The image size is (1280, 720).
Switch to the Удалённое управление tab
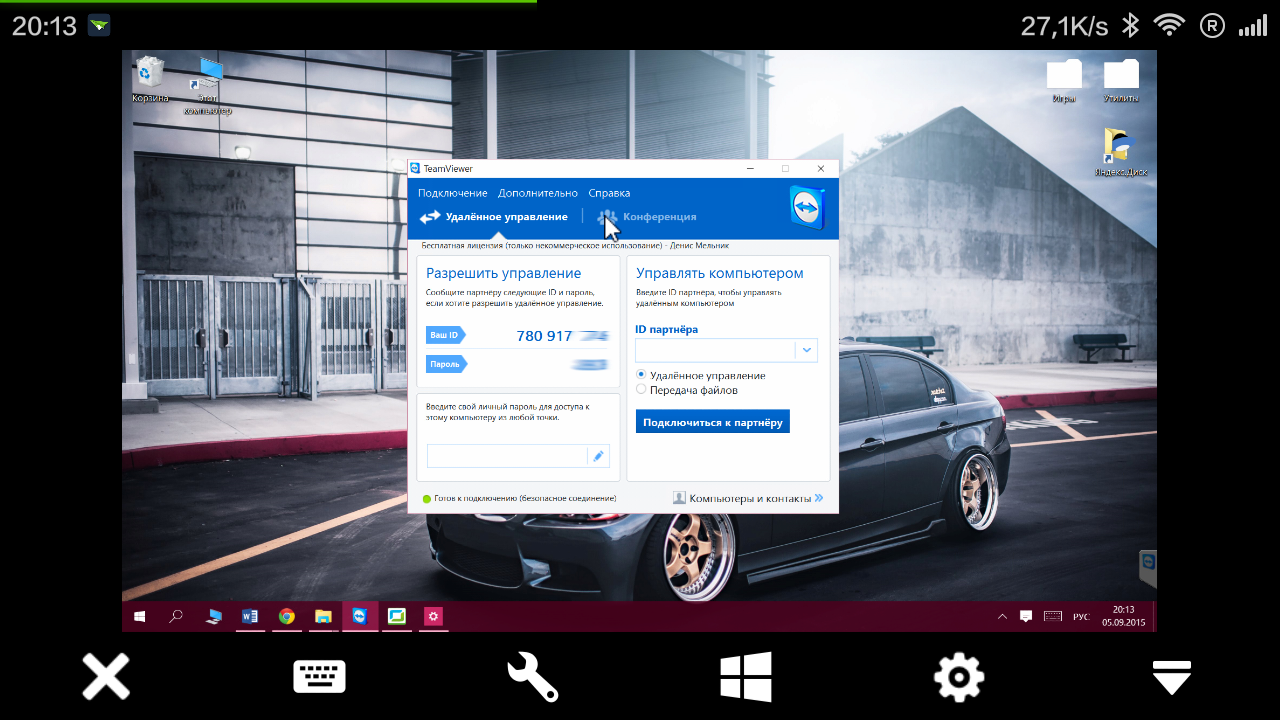[x=494, y=217]
